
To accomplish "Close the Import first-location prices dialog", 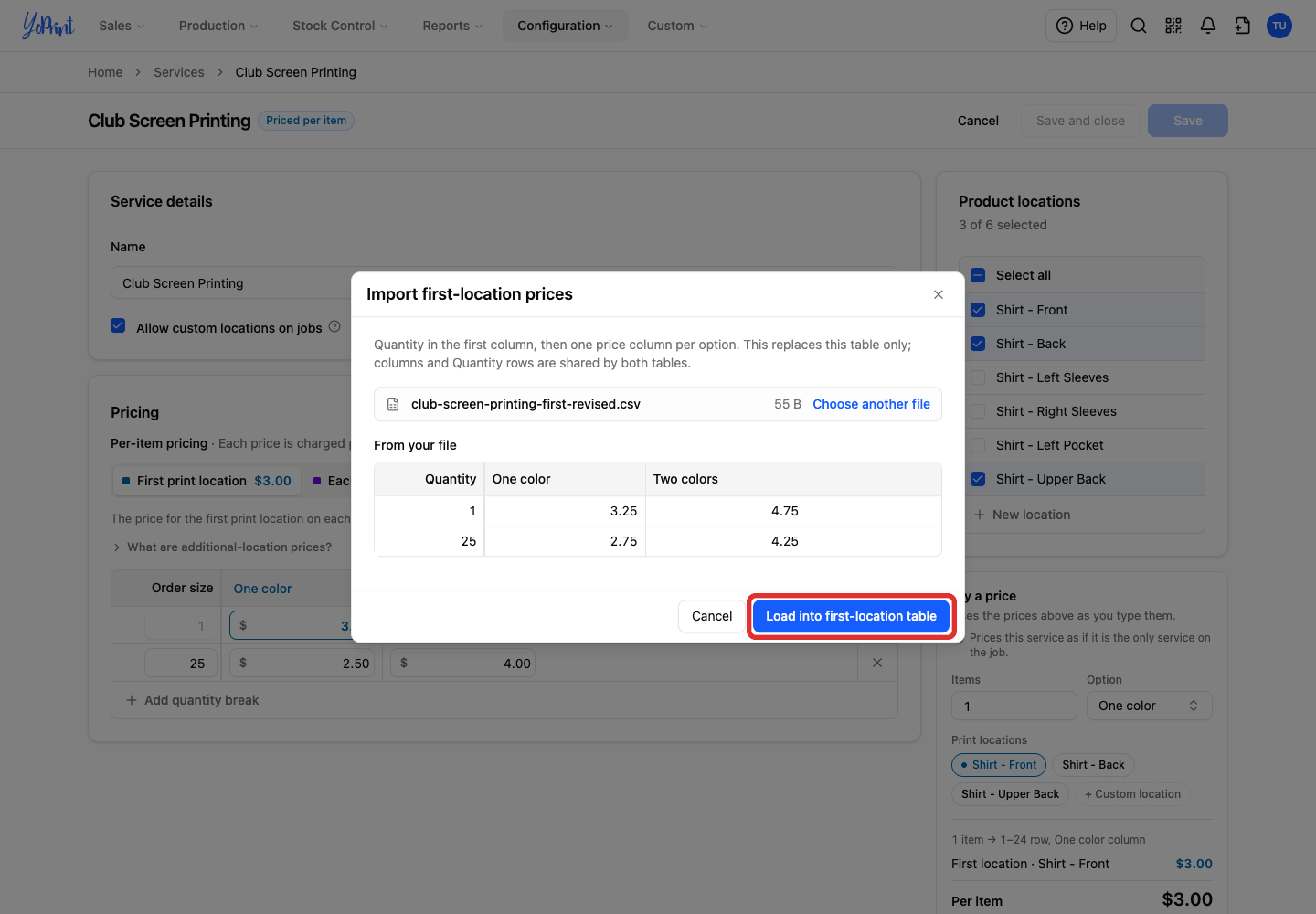I will click(939, 294).
